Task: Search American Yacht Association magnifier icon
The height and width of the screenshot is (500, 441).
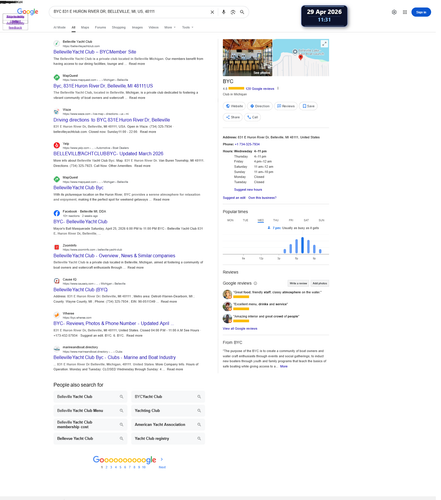Action: (199, 425)
